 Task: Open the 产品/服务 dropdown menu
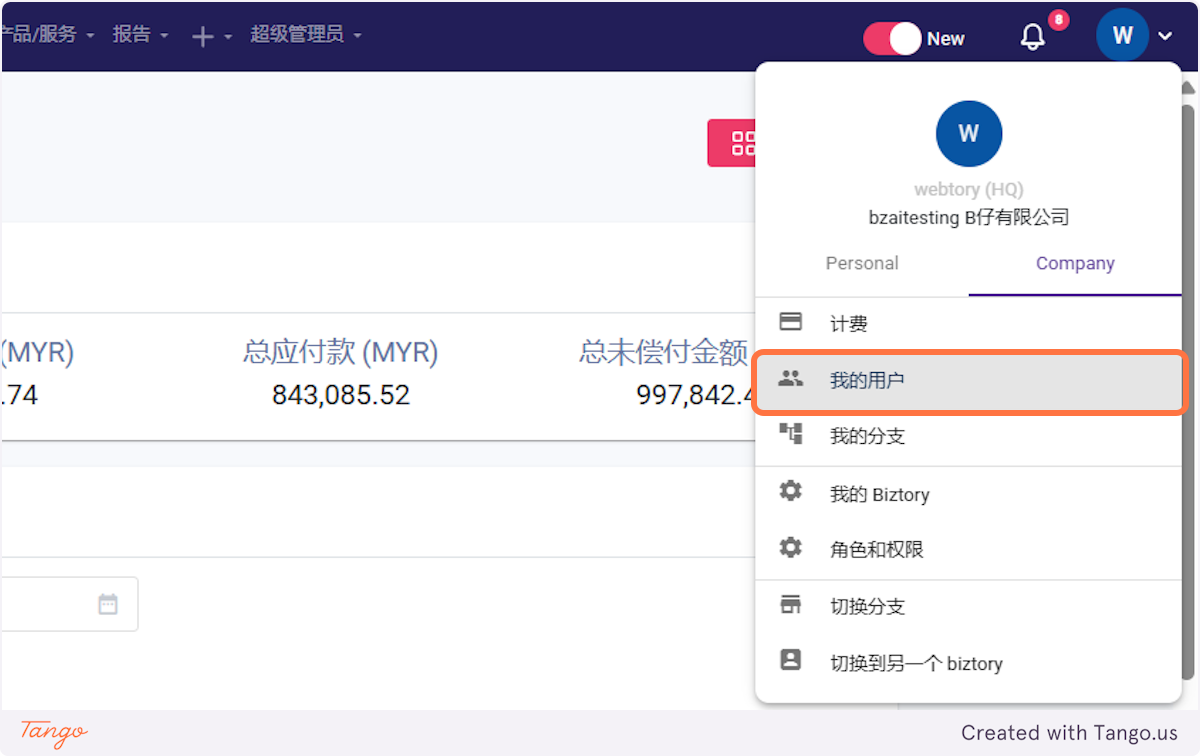(46, 34)
